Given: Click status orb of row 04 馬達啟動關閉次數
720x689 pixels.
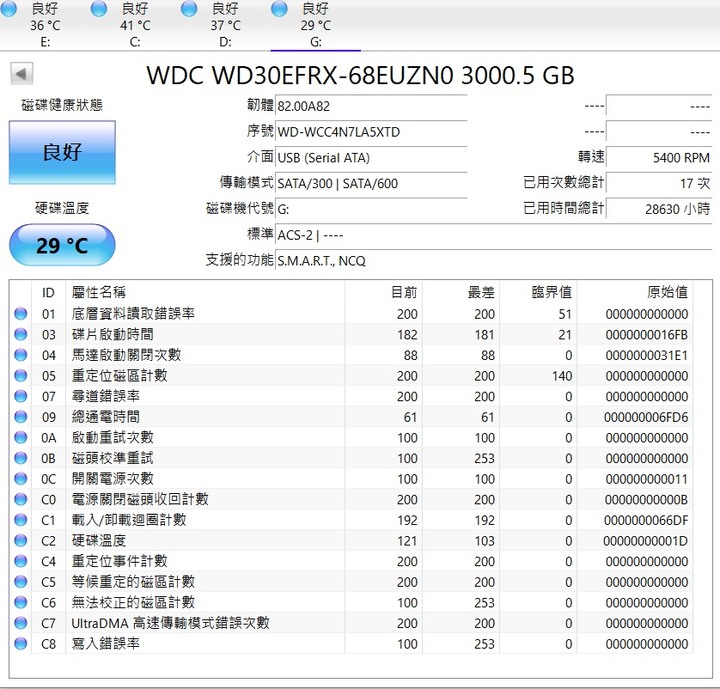Looking at the screenshot, I should click(x=21, y=355).
